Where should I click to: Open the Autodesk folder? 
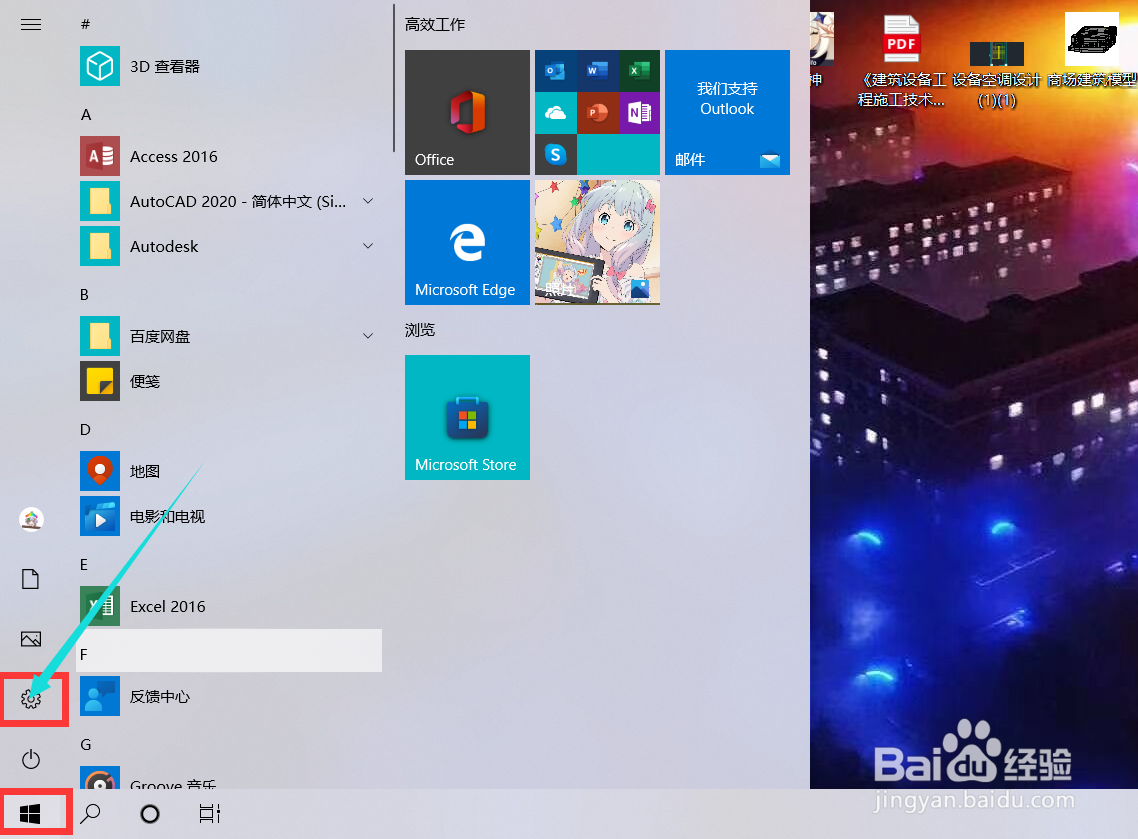229,246
